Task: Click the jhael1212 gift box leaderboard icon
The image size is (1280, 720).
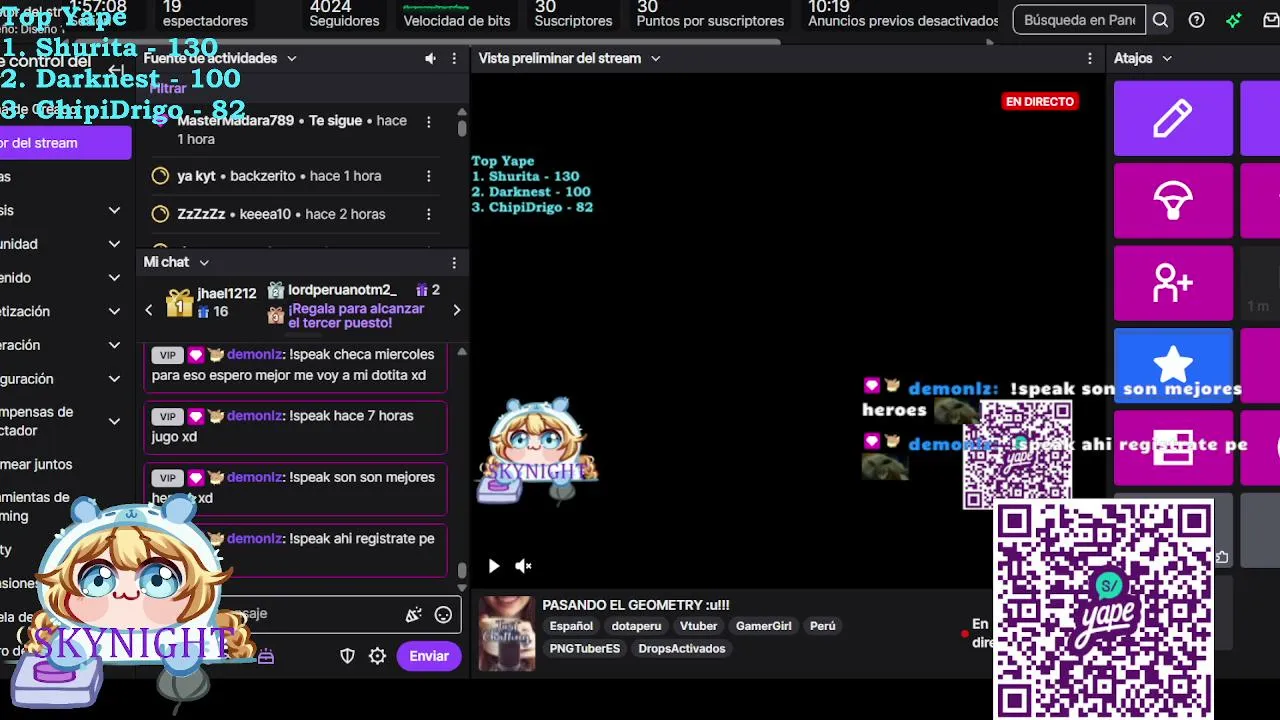Action: click(x=180, y=302)
